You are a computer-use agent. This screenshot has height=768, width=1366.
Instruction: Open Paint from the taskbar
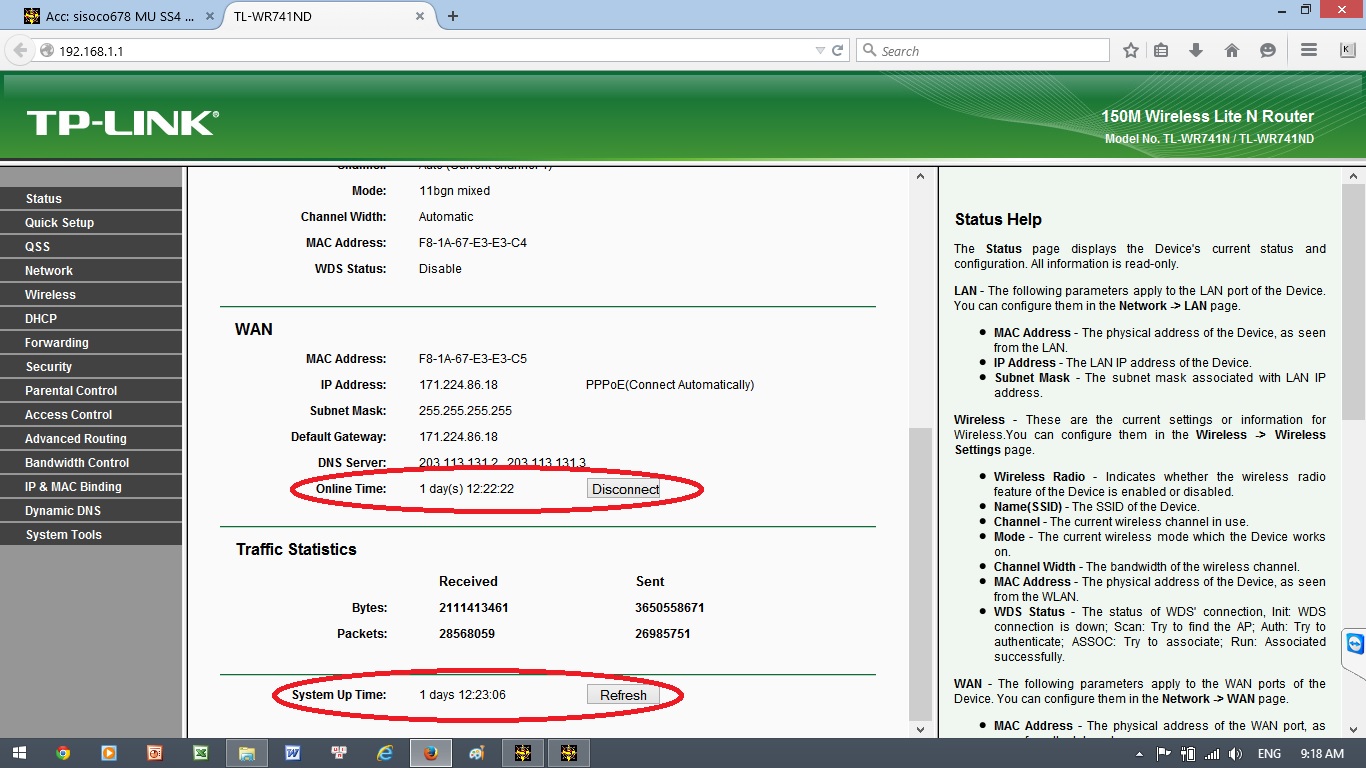pyautogui.click(x=477, y=753)
